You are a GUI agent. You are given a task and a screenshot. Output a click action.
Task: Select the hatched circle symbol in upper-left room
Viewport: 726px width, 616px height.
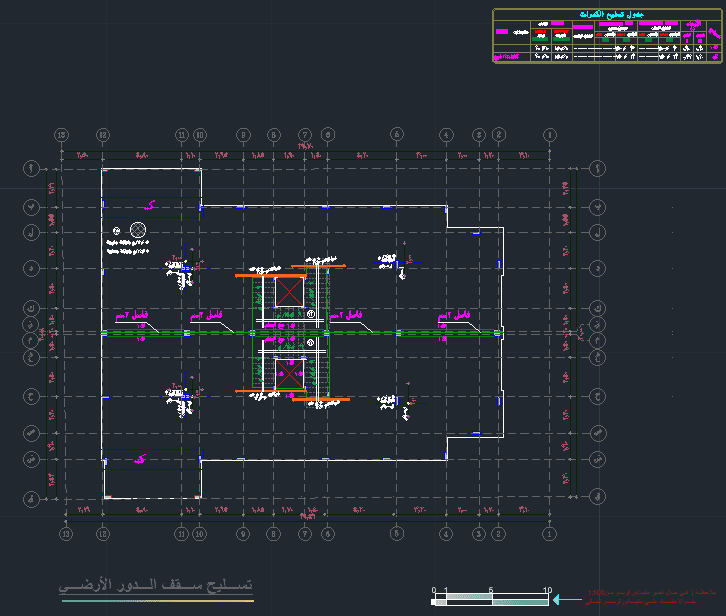[x=138, y=230]
